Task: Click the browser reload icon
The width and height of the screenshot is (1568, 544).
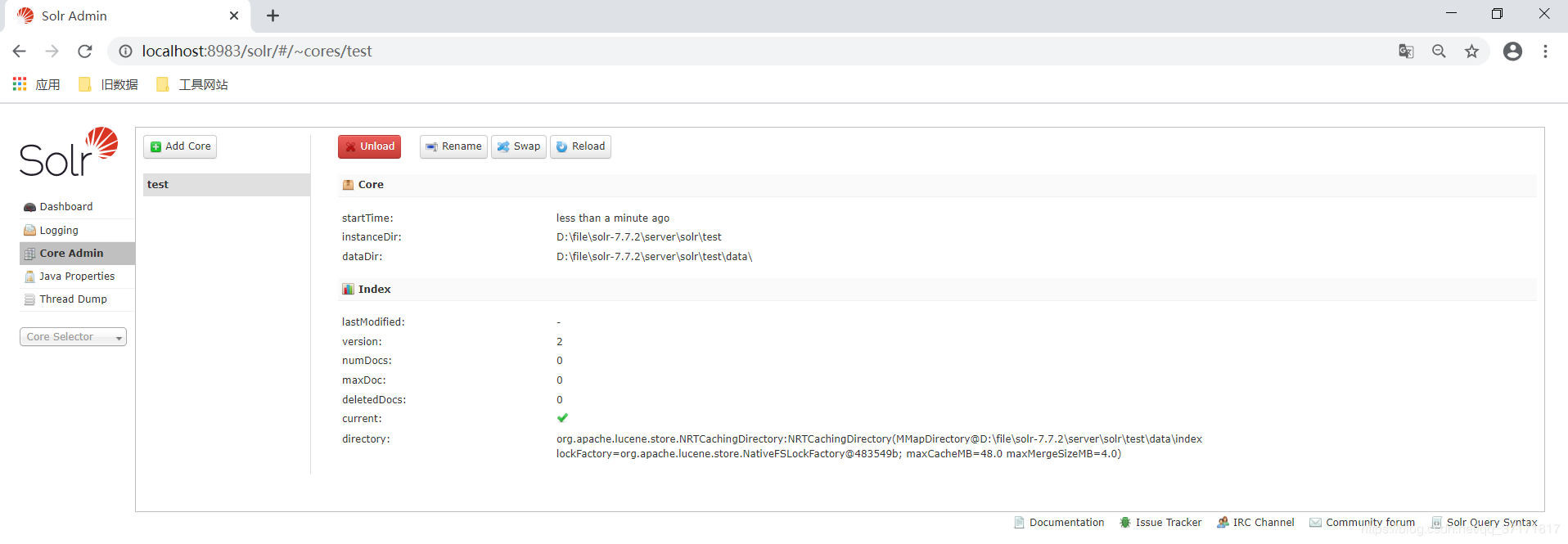Action: (x=85, y=52)
